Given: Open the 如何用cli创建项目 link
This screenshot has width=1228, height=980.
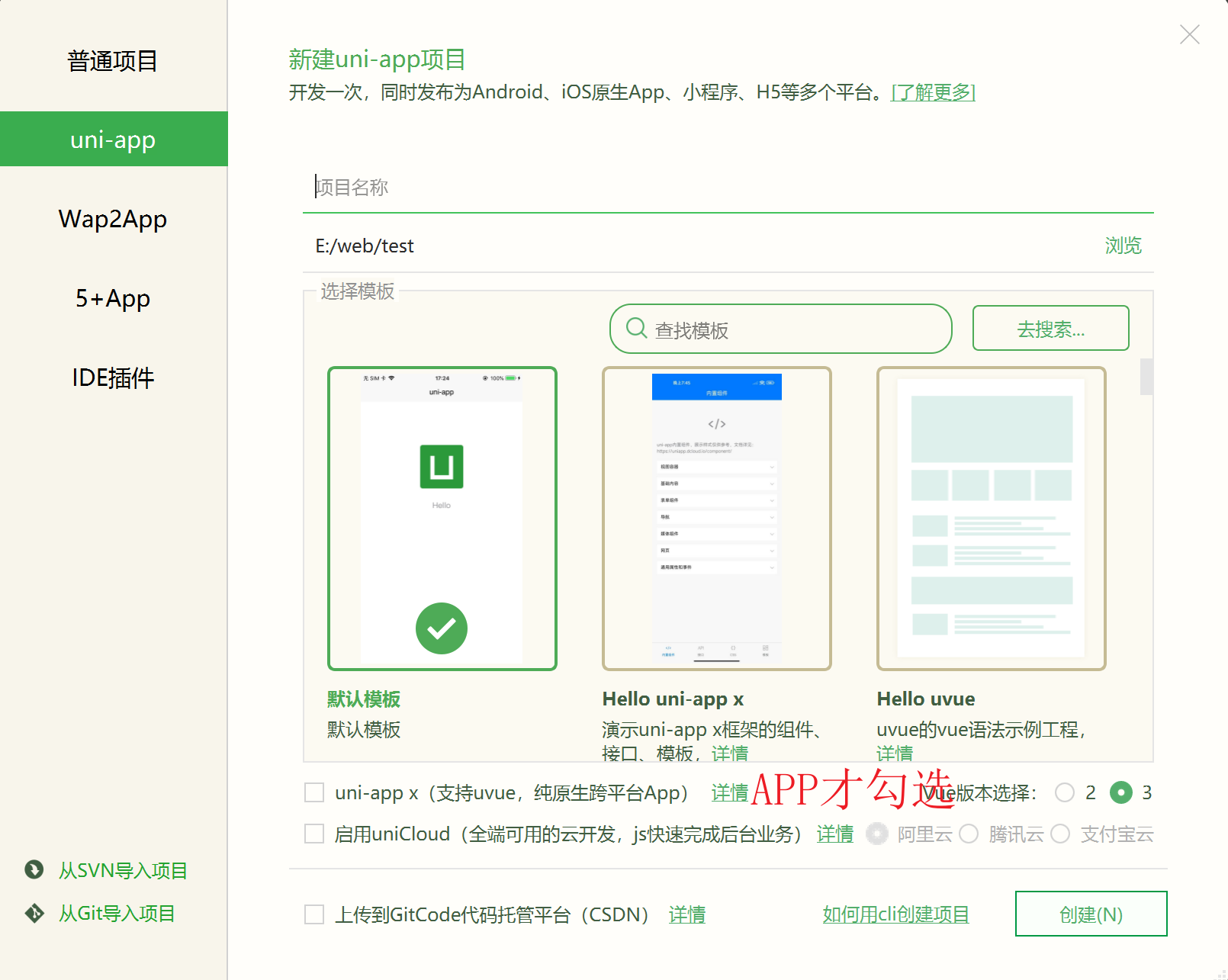Looking at the screenshot, I should tap(895, 914).
